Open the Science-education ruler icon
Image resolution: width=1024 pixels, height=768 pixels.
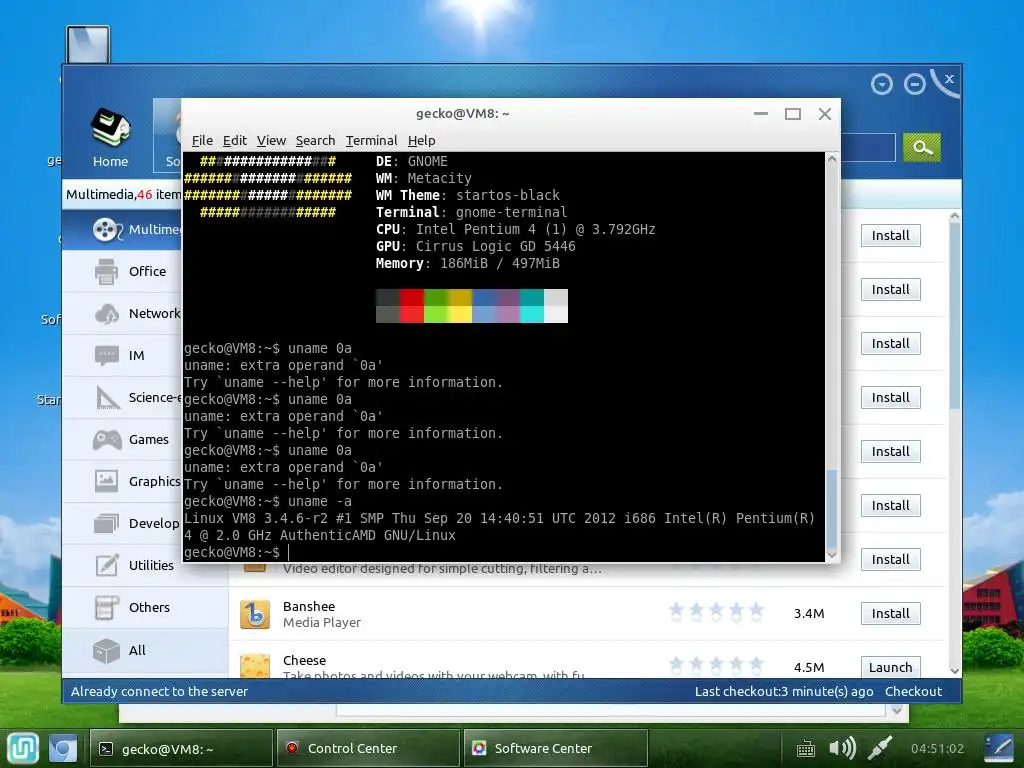pos(108,398)
